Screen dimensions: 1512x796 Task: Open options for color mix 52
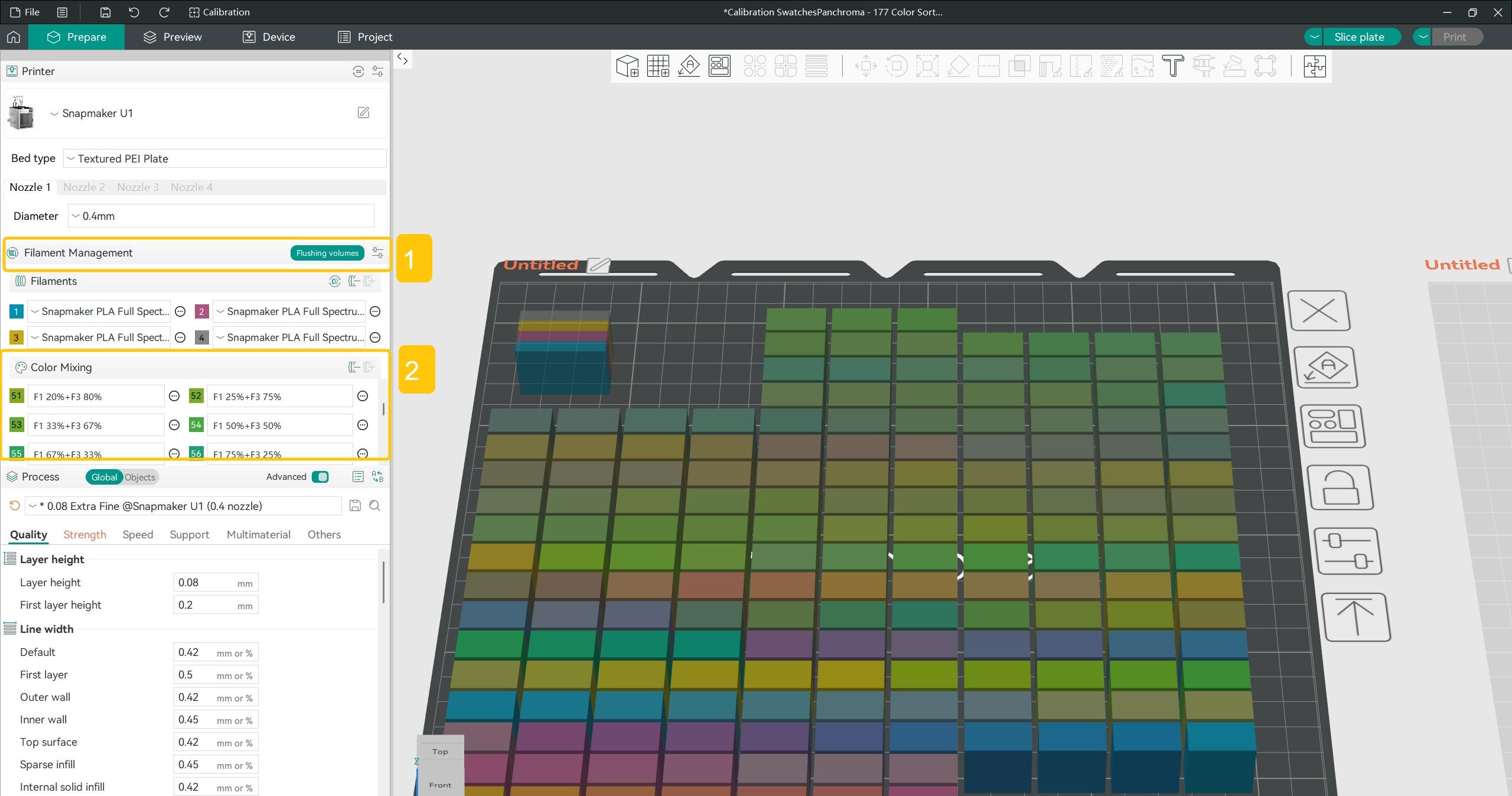(x=363, y=396)
